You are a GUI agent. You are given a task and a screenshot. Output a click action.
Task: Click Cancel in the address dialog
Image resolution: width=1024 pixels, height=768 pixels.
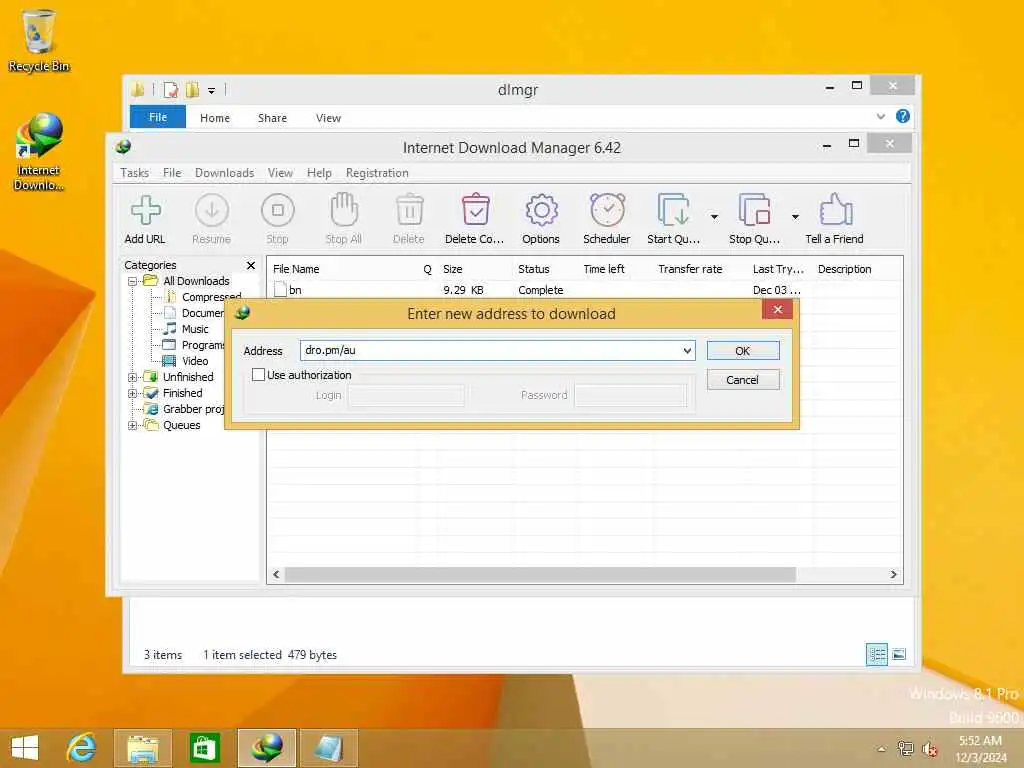coord(743,380)
